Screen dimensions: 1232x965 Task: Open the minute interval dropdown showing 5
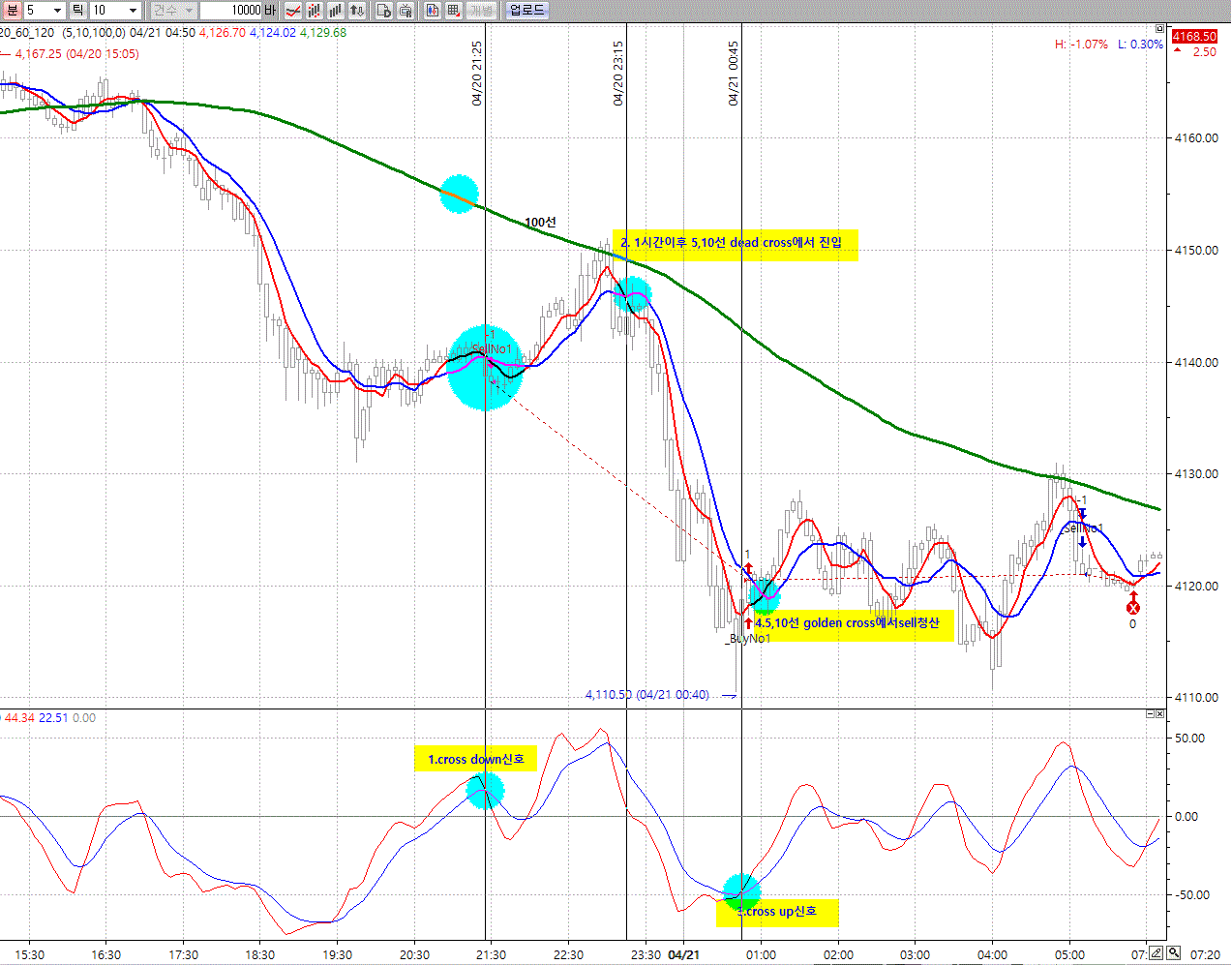tap(57, 11)
